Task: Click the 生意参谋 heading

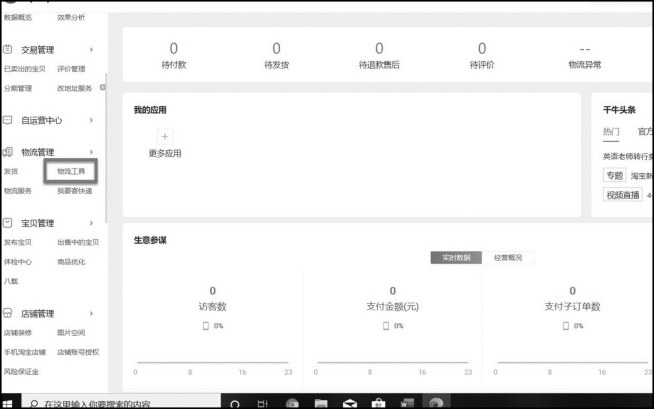Action: tap(150, 240)
